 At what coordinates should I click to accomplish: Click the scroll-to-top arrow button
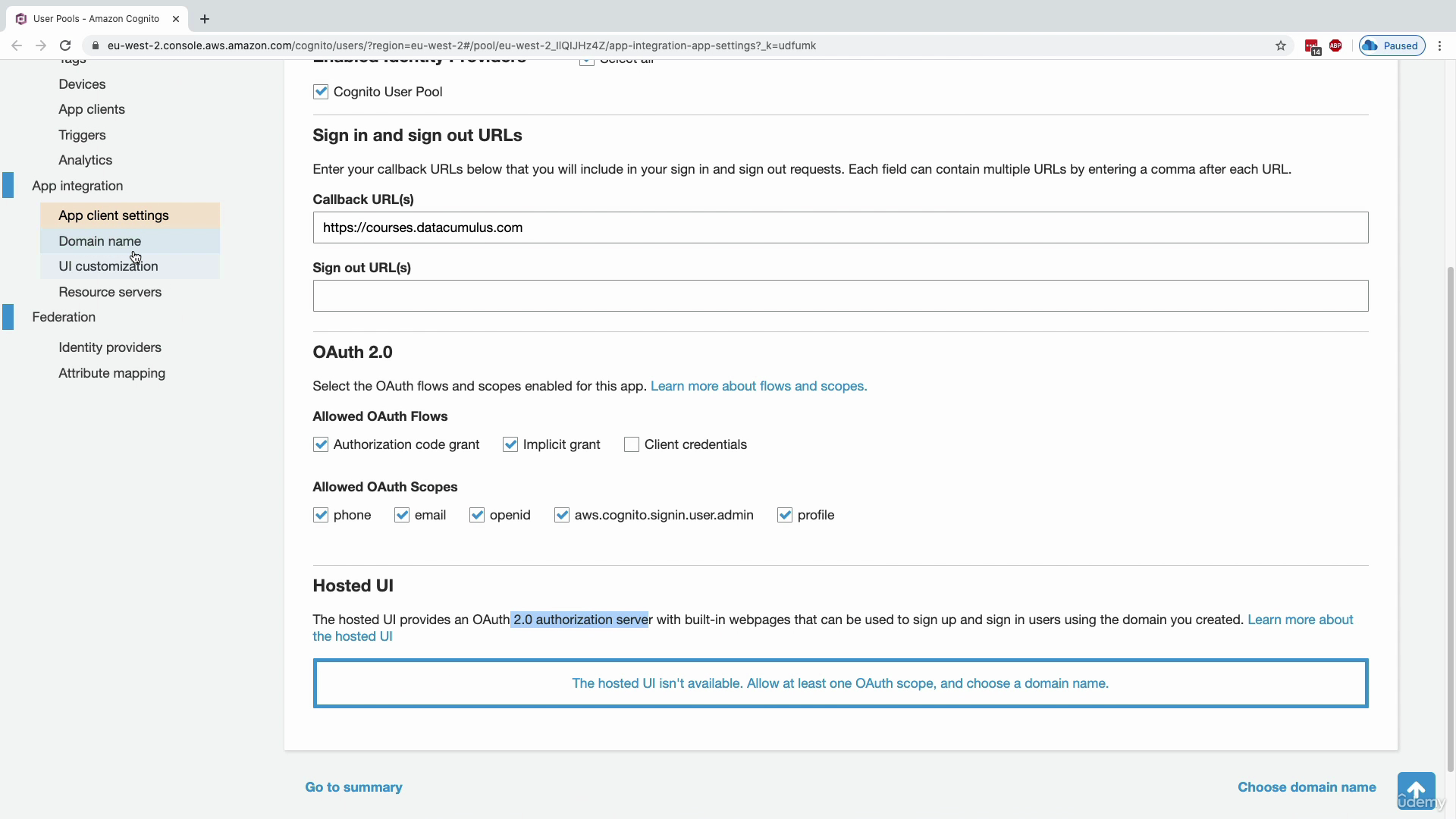1416,791
